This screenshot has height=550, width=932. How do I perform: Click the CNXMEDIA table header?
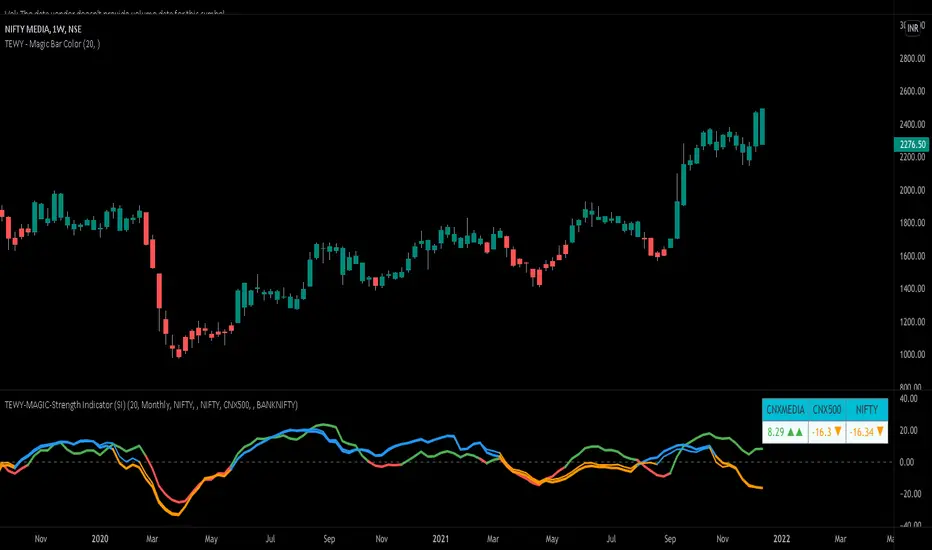785,409
